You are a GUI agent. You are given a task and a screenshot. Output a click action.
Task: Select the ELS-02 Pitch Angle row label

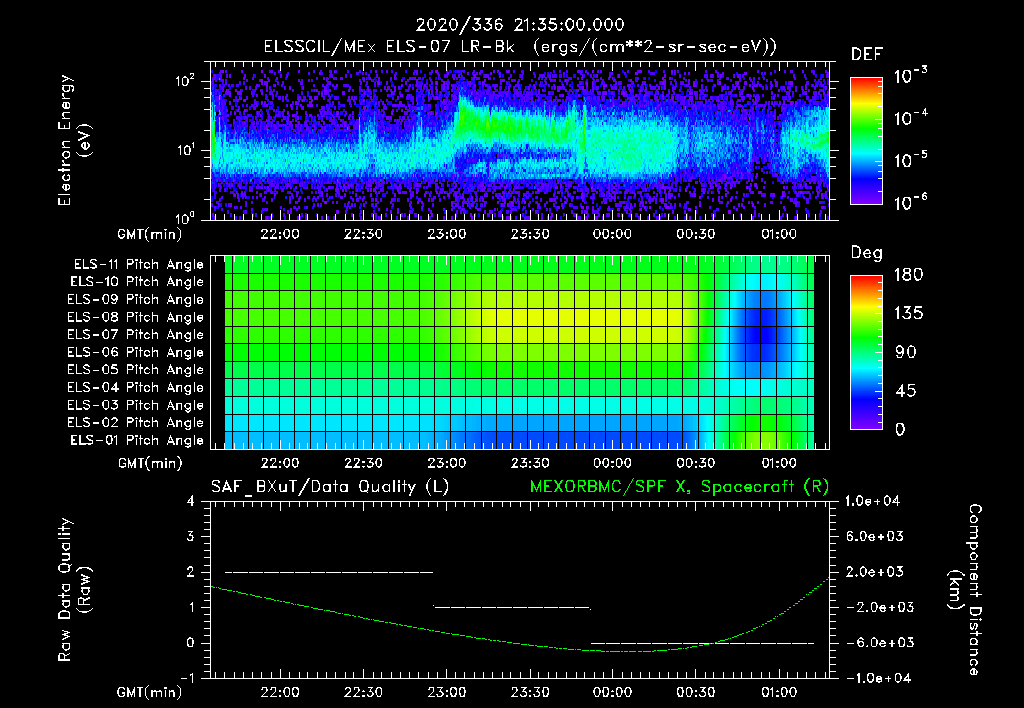135,423
